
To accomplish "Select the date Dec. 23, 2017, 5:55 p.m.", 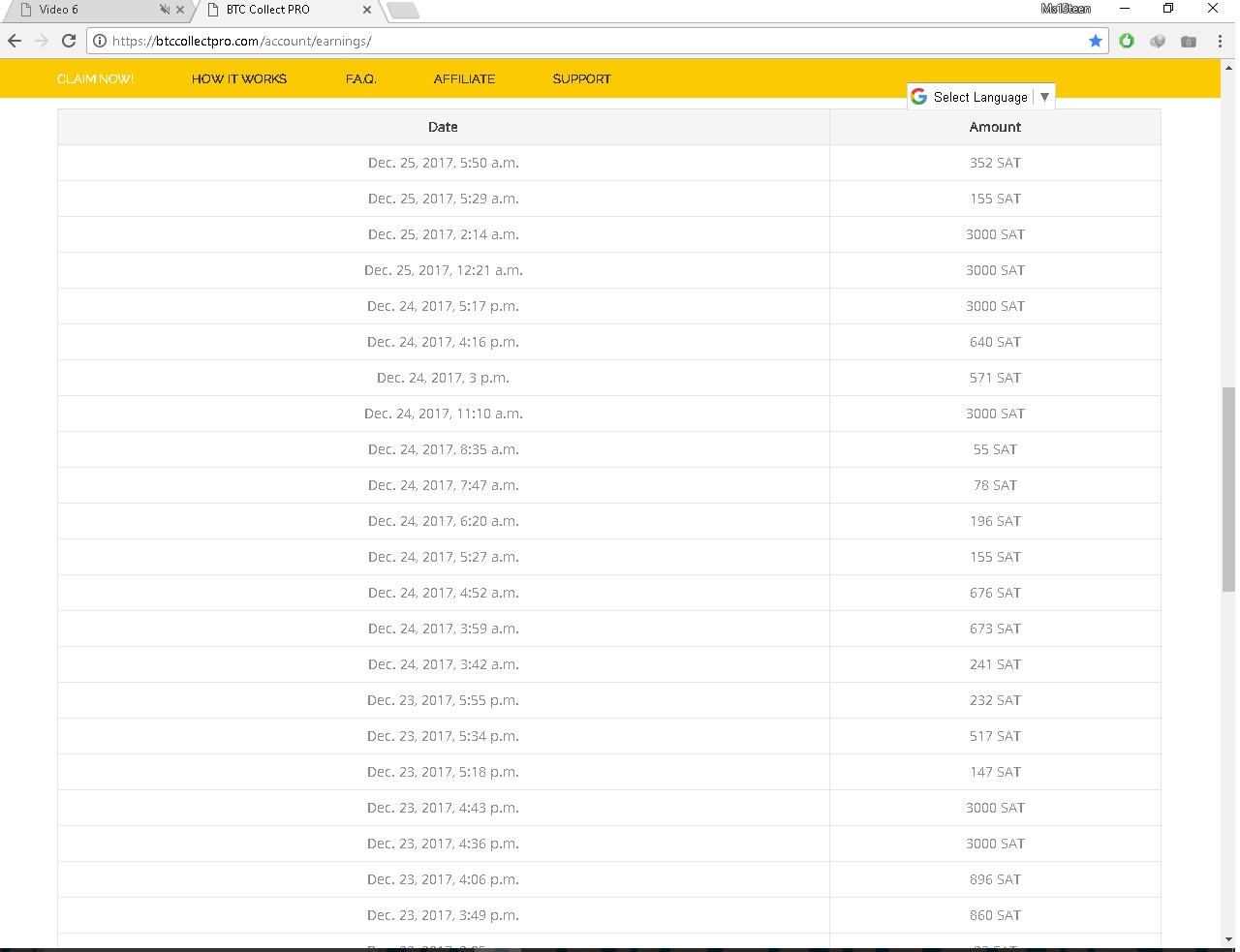I will point(444,700).
